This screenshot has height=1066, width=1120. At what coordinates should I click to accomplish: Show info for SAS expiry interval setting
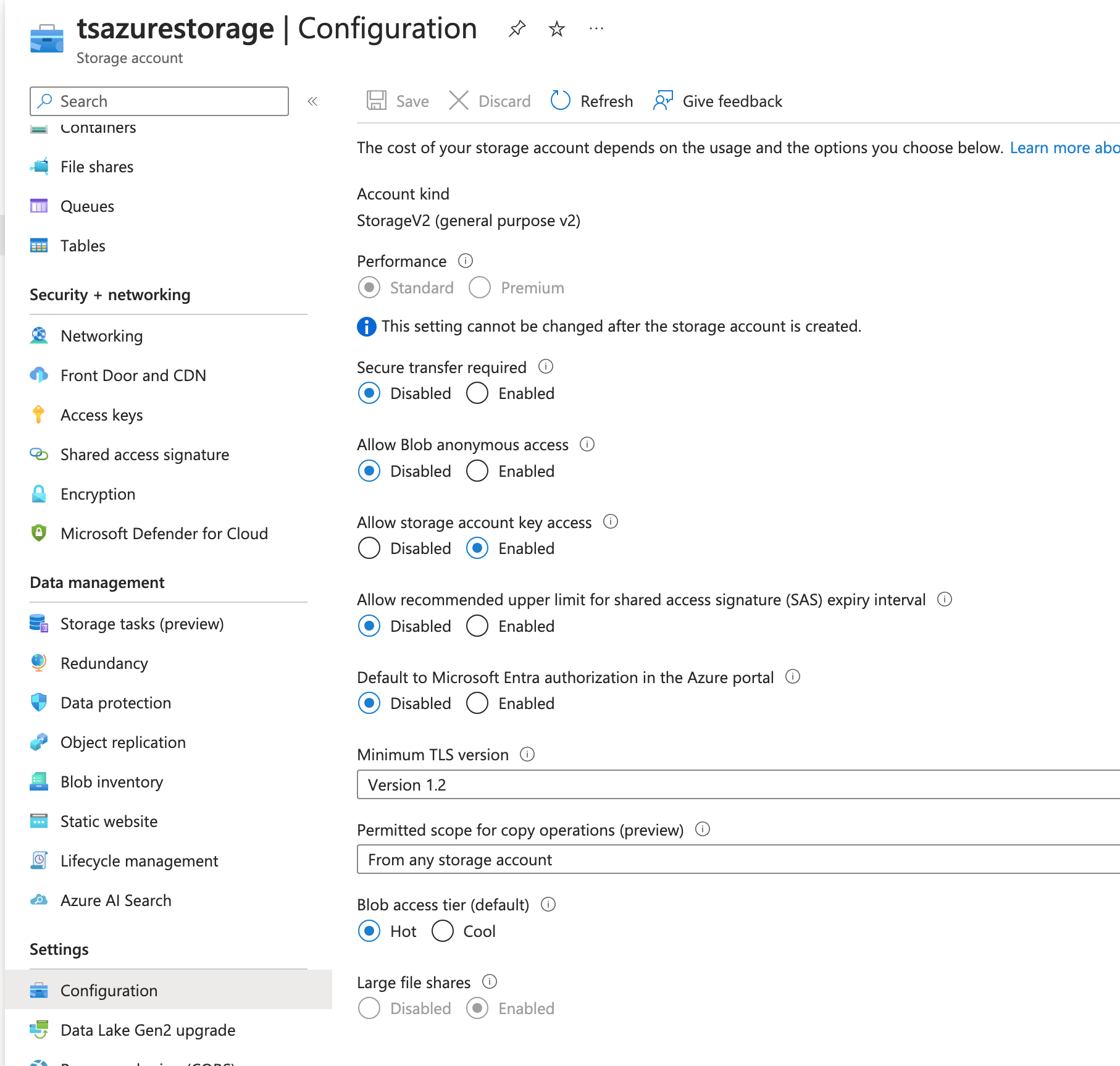(945, 599)
